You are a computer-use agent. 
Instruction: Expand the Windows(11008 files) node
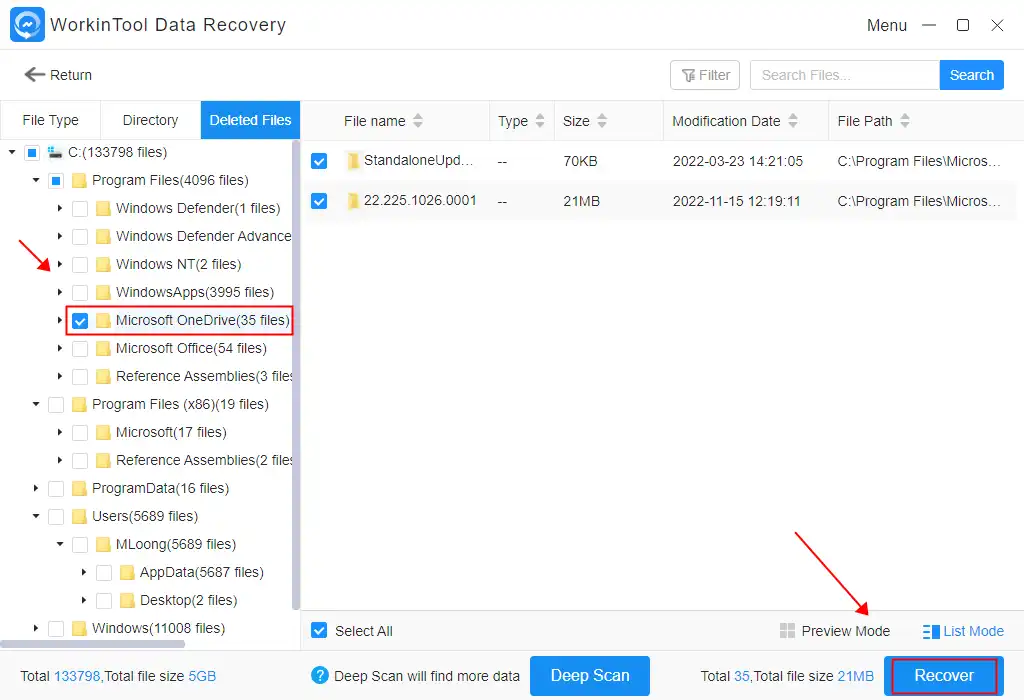click(36, 628)
